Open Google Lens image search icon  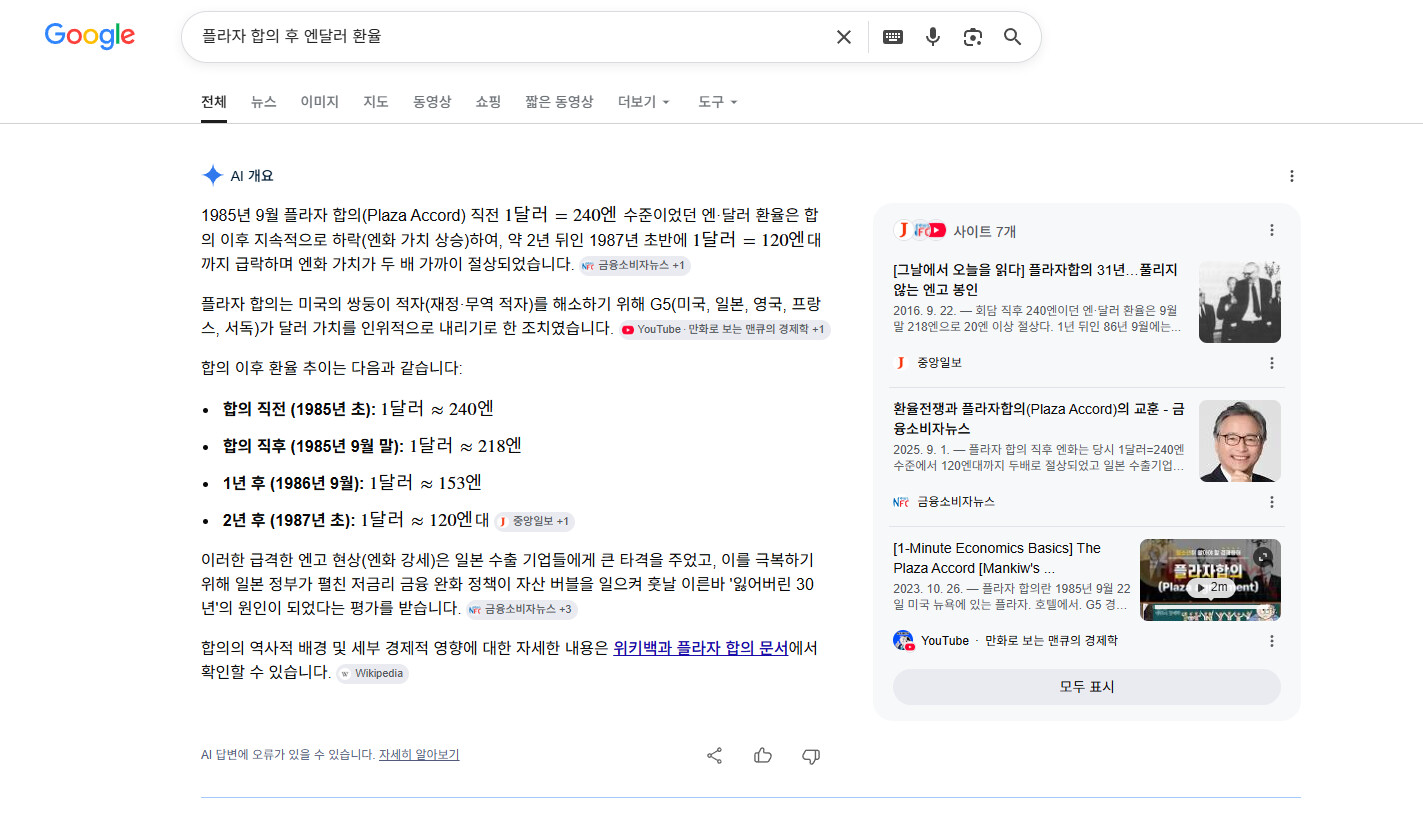[x=973, y=37]
